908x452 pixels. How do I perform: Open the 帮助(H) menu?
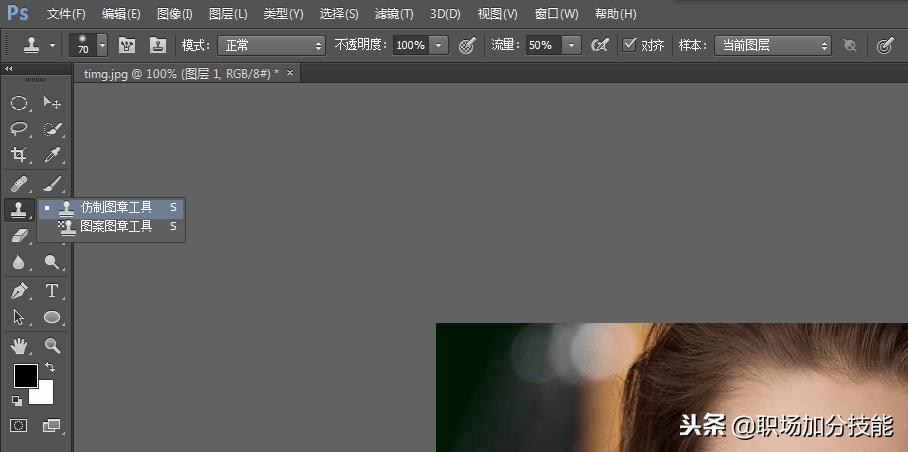point(614,14)
